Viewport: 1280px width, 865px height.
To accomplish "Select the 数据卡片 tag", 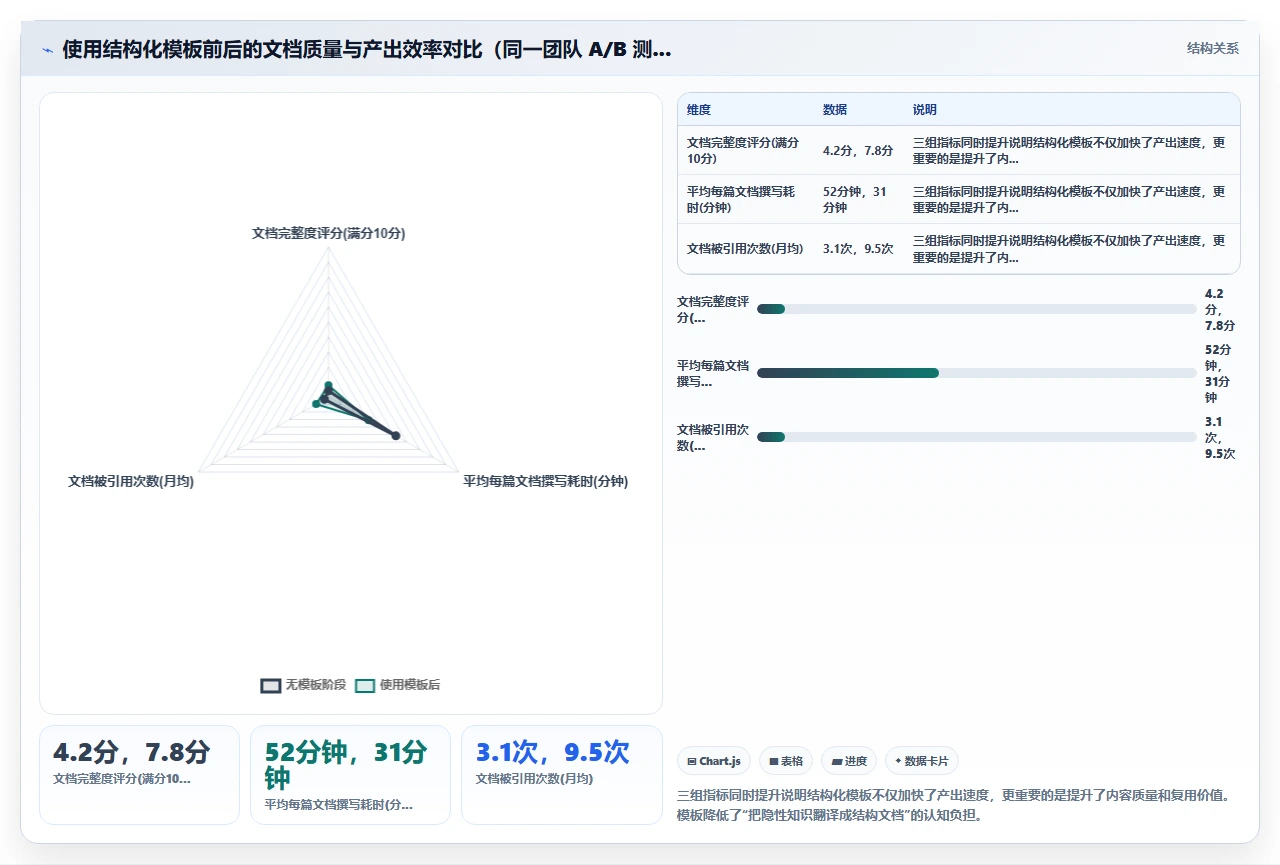I will (x=922, y=761).
